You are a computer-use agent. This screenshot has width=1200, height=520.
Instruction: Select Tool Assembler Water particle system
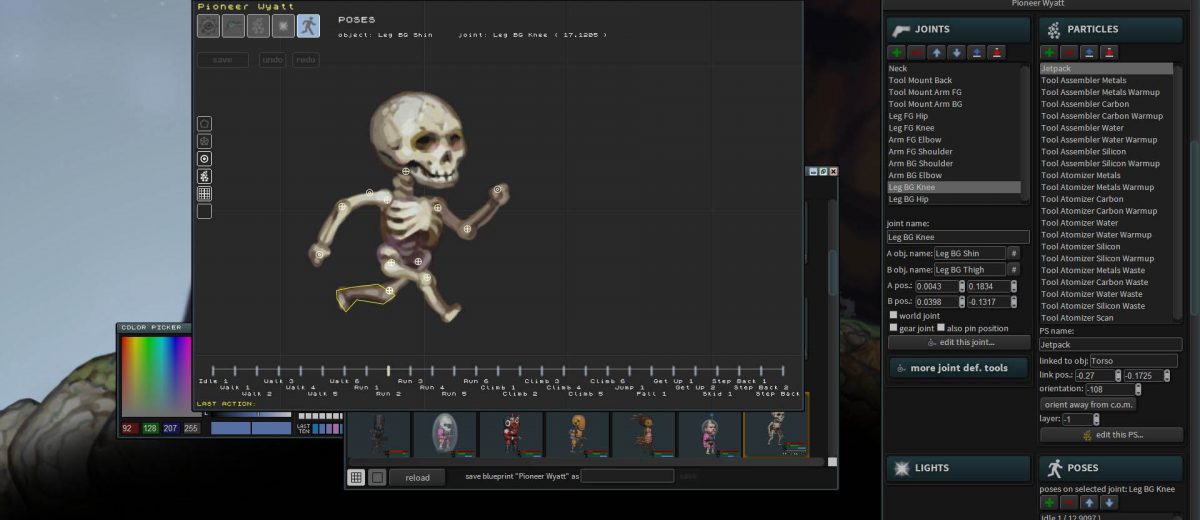1106,128
